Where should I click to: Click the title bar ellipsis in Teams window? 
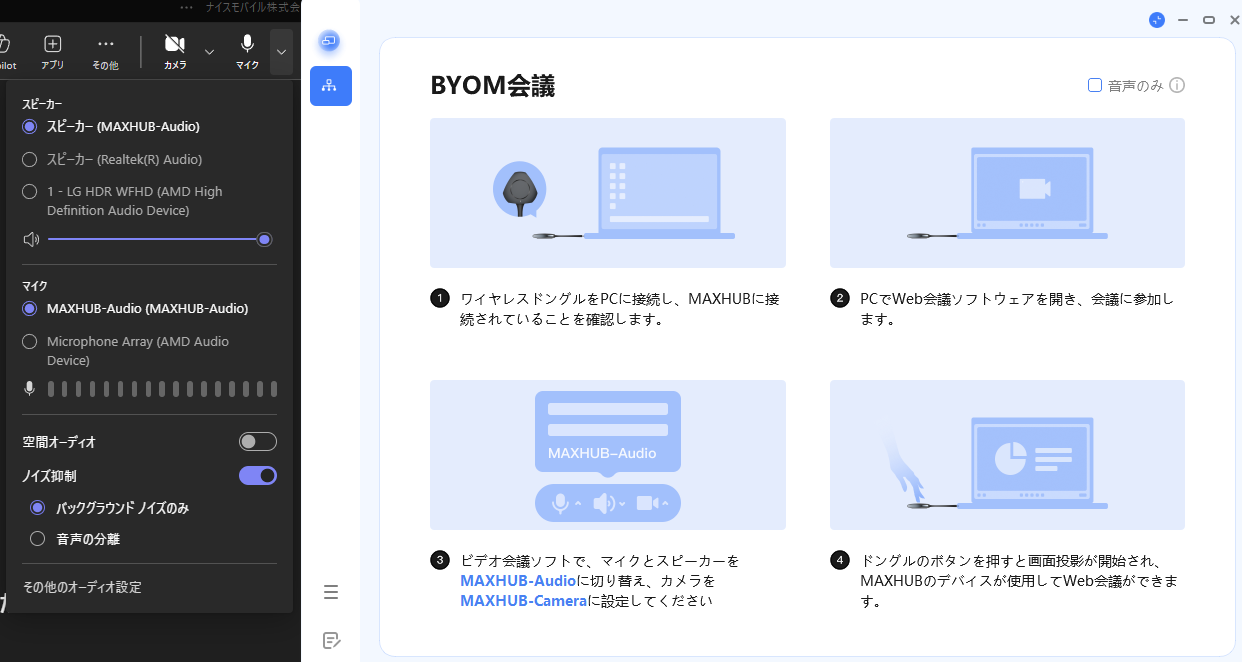(x=186, y=7)
